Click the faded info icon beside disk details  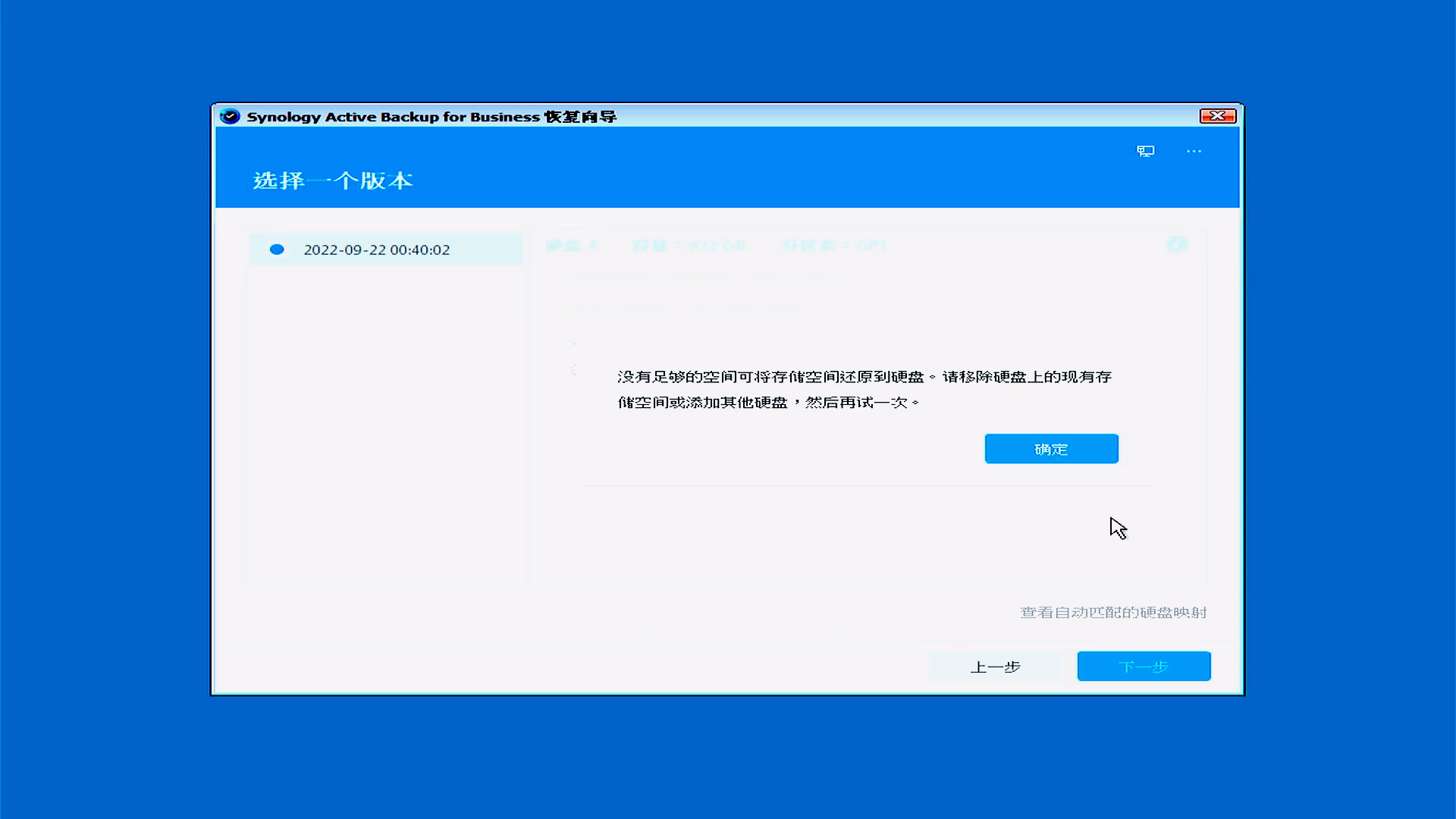pyautogui.click(x=1176, y=244)
